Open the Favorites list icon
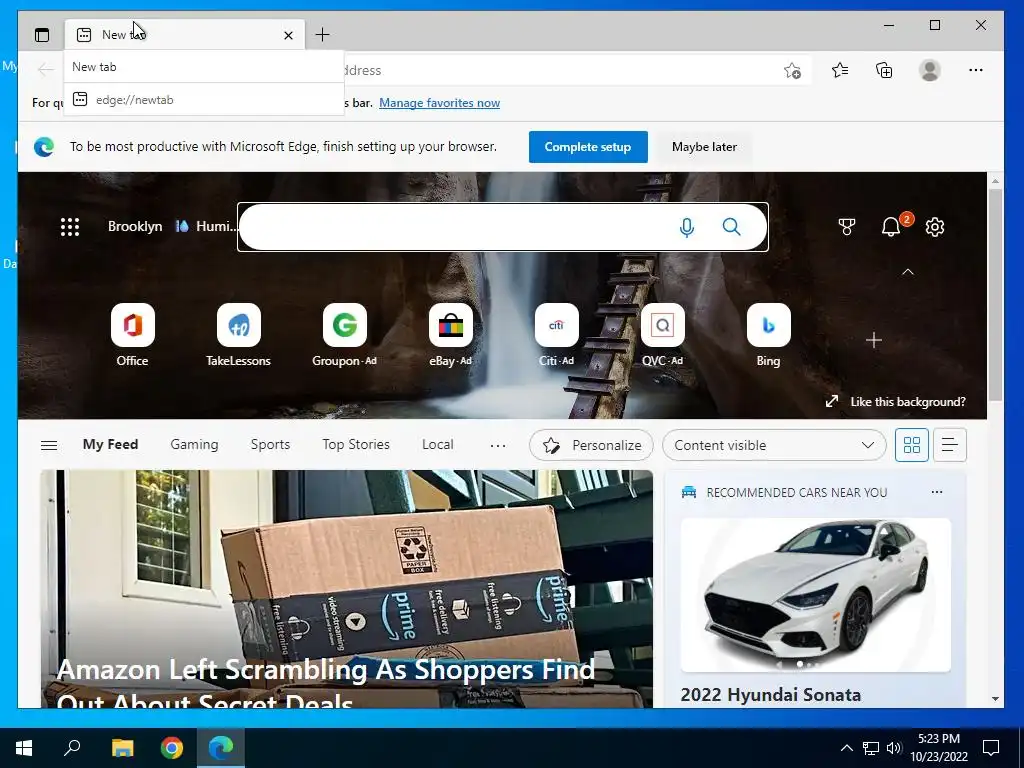This screenshot has width=1024, height=768. click(x=840, y=70)
